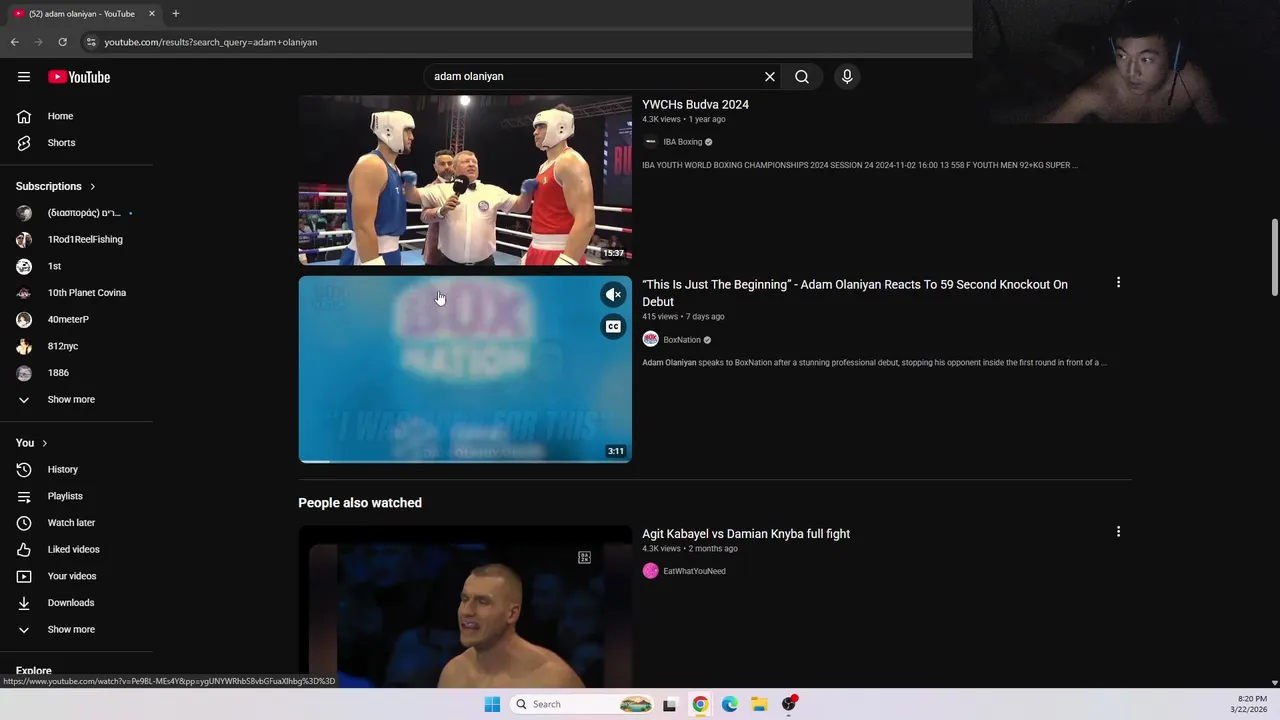
Task: Open the YouTube hamburger guide menu
Action: click(x=24, y=77)
